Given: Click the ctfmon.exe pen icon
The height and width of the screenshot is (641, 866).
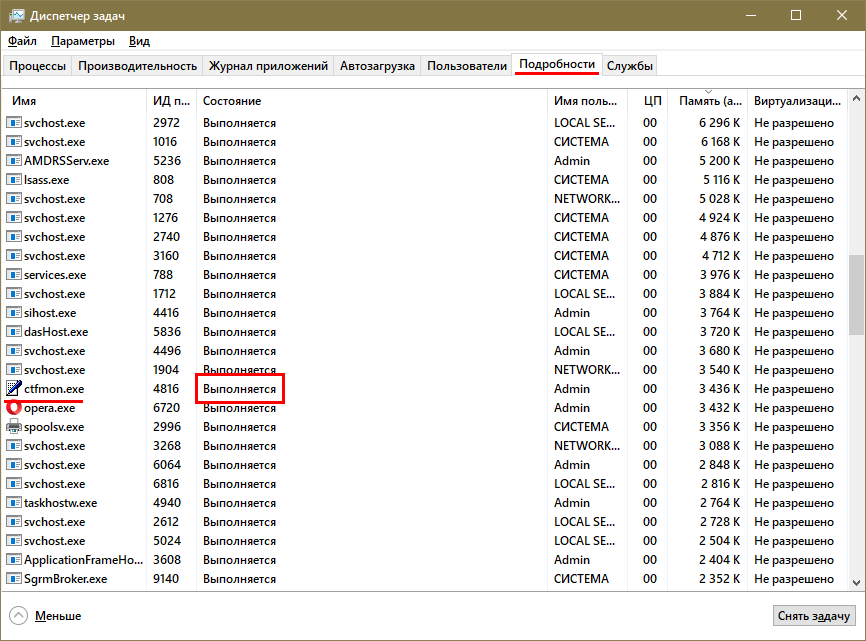Looking at the screenshot, I should click(14, 389).
